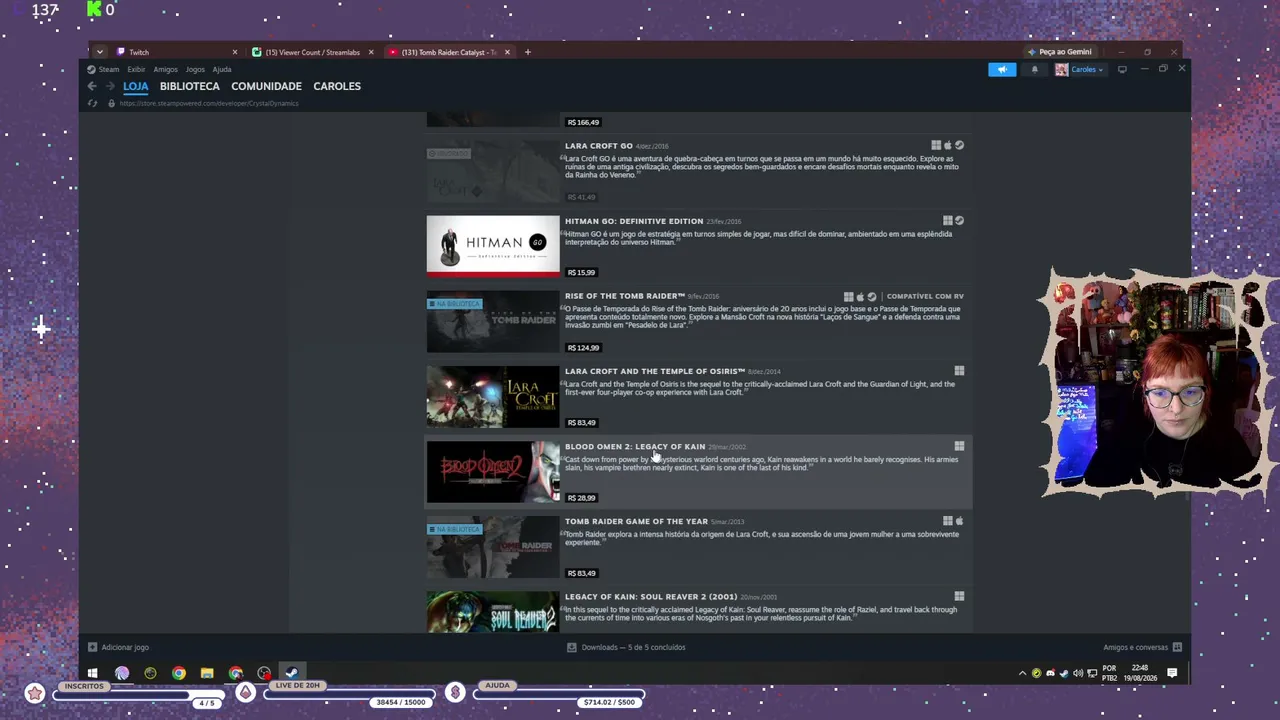Screen dimensions: 1280x720
Task: Click Windows icon on Soul Reaver 2 row
Action: tap(959, 597)
